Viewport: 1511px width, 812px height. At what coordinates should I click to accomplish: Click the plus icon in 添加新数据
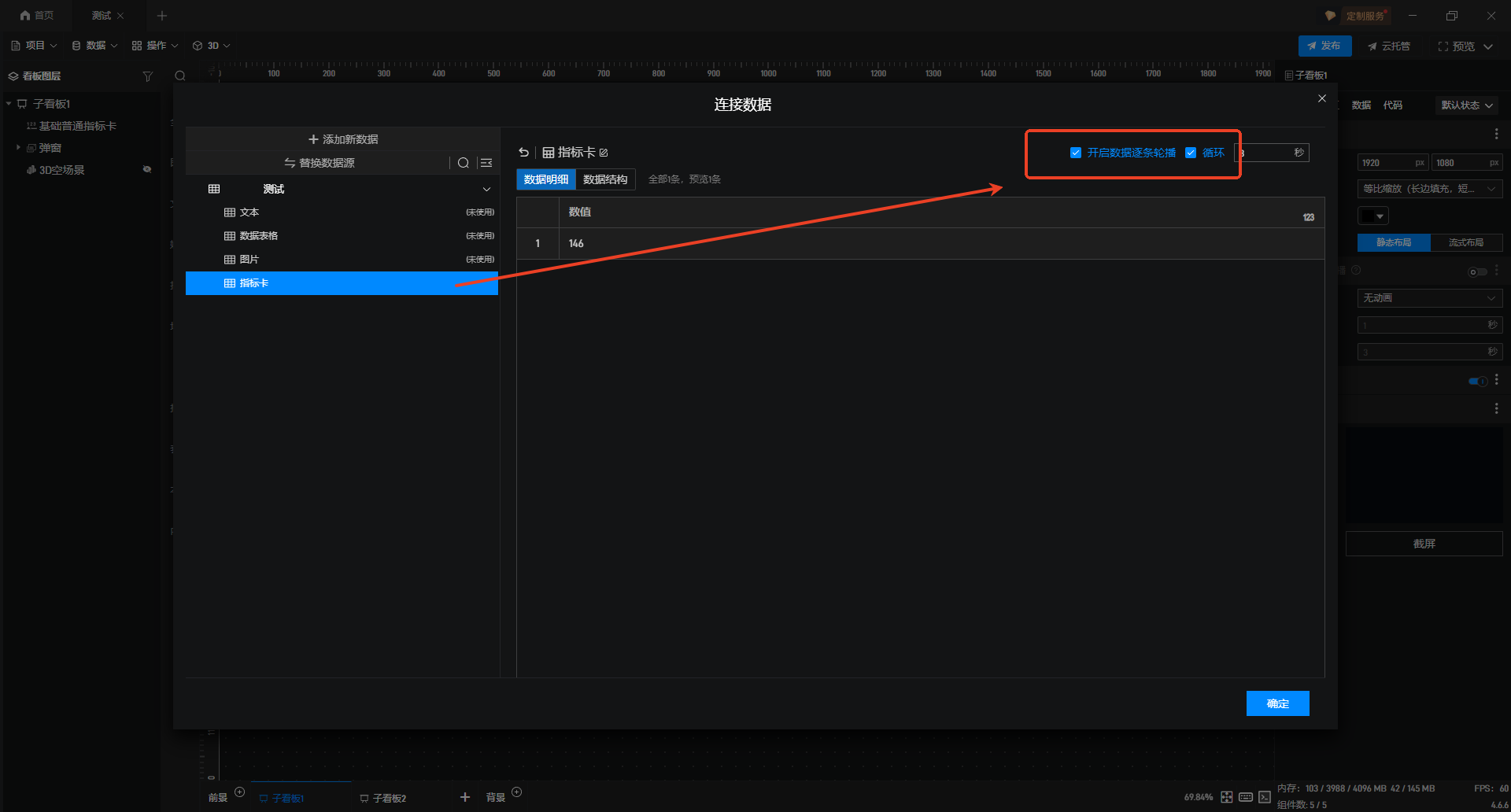click(313, 139)
